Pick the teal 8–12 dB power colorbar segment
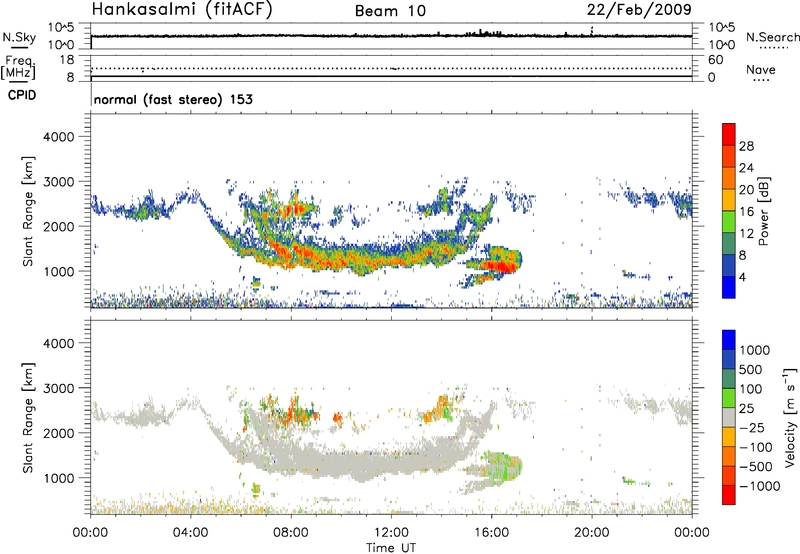This screenshot has width=800, height=554. [729, 244]
